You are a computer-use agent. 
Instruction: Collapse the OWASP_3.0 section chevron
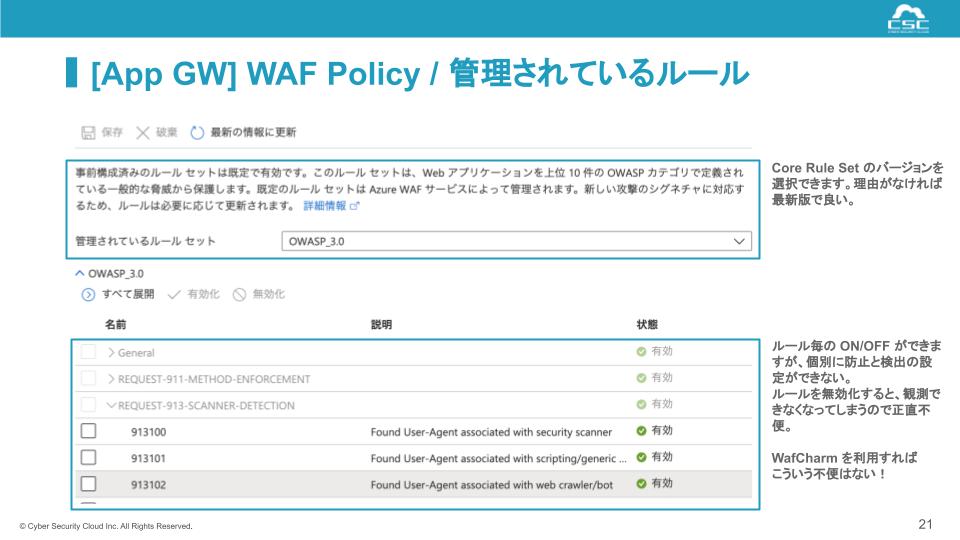80,273
